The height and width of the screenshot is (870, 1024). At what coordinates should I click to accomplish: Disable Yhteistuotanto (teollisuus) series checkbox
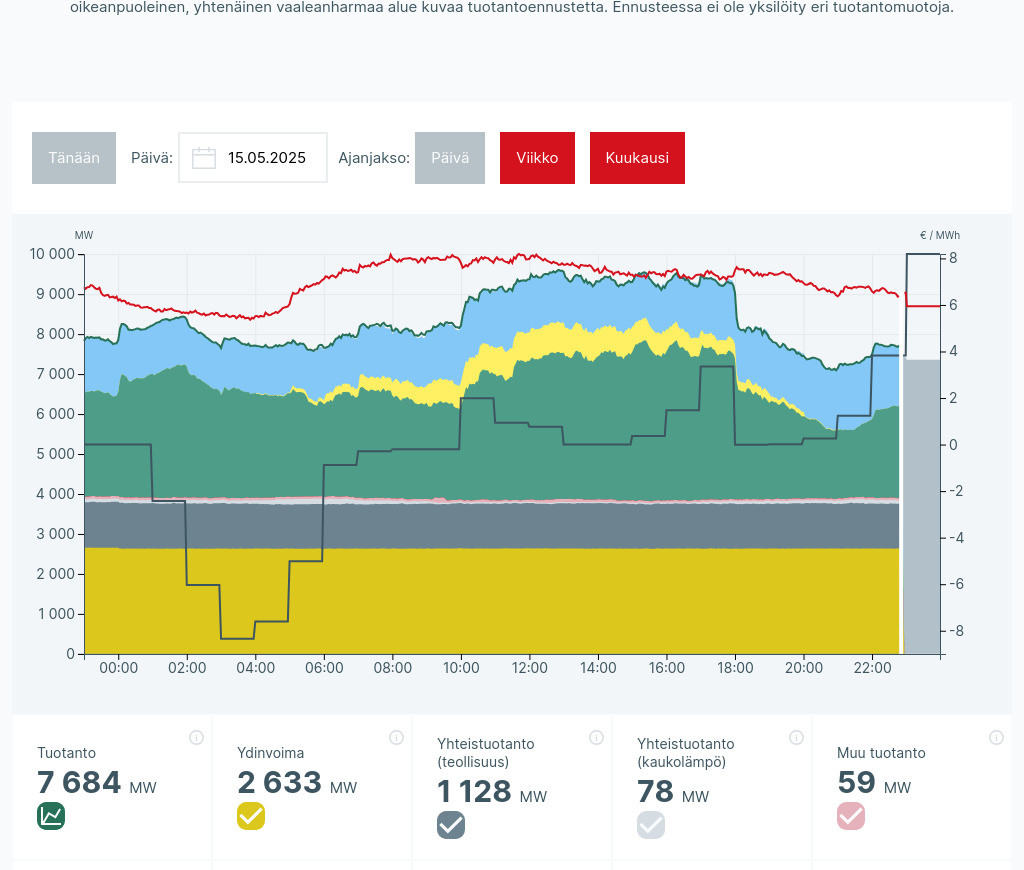tap(451, 825)
